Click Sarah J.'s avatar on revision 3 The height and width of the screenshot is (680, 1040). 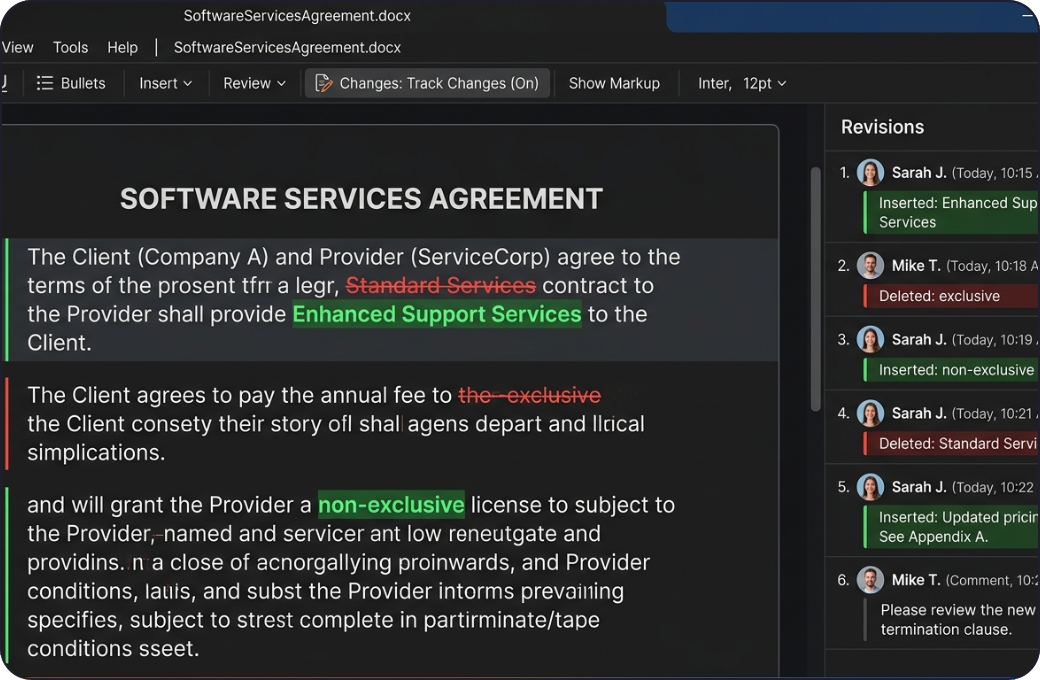870,339
